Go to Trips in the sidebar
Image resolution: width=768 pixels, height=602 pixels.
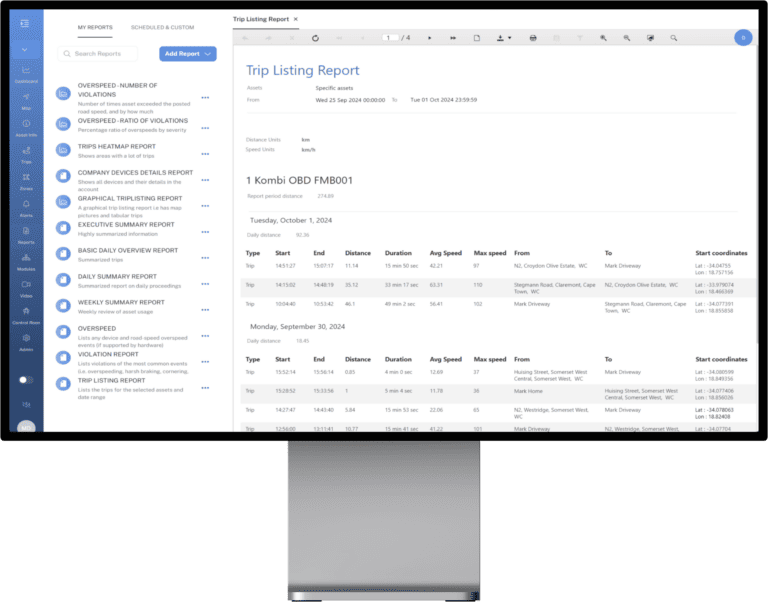[25, 153]
